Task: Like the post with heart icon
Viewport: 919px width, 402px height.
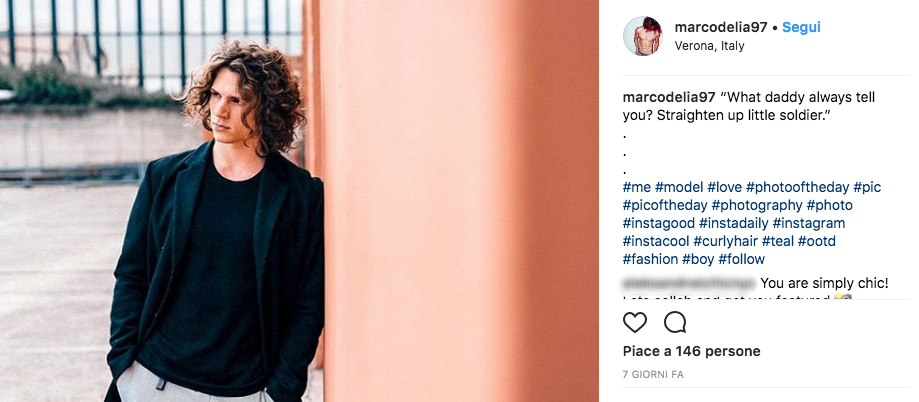Action: tap(635, 322)
